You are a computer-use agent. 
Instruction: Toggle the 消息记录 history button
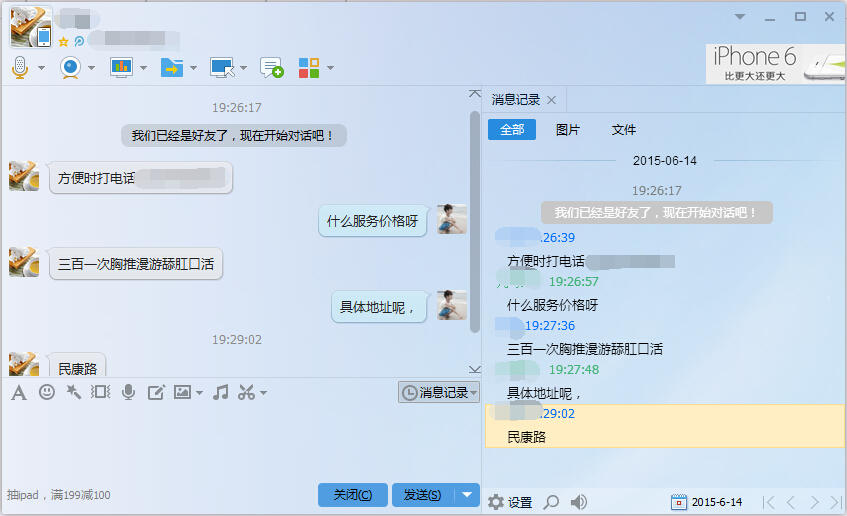point(439,392)
